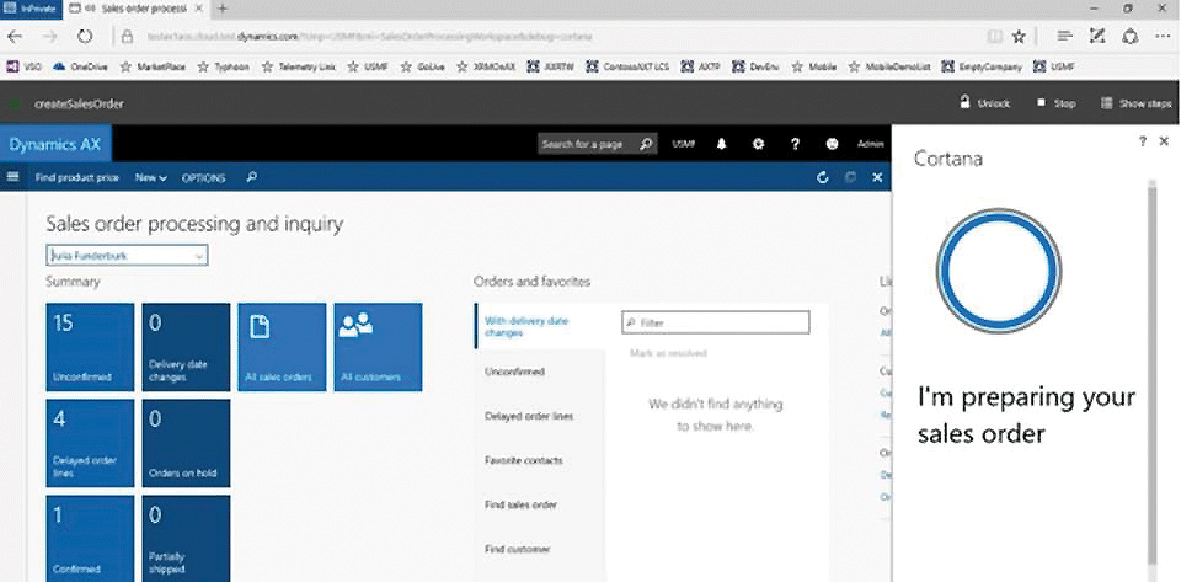Open the 4 Delayed order lines tile
The width and height of the screenshot is (1181, 582).
[x=90, y=443]
